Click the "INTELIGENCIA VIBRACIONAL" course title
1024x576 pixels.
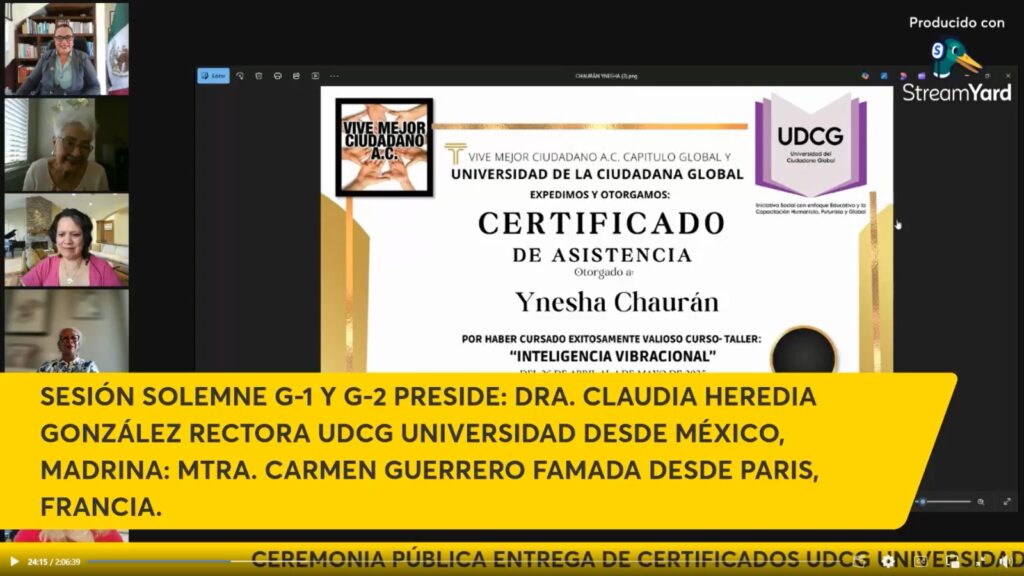[x=613, y=356]
